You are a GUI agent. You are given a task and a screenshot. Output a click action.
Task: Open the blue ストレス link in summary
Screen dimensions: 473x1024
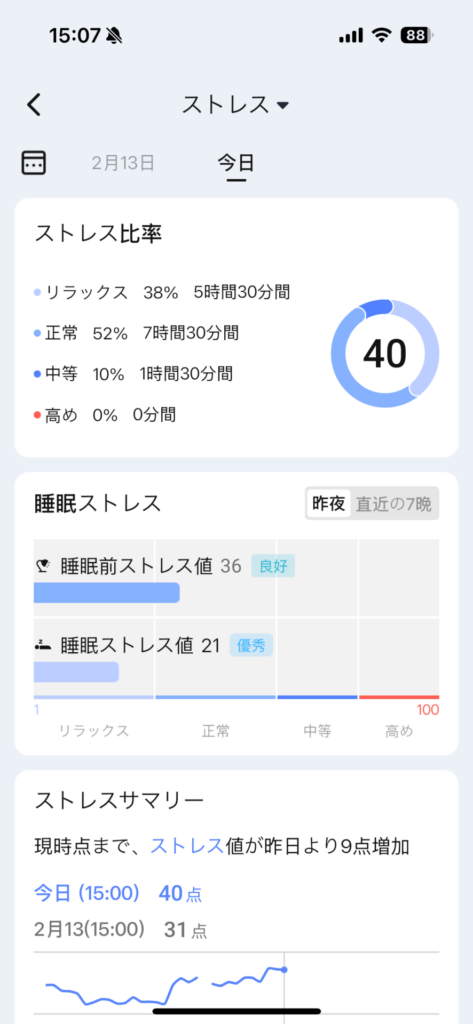point(187,846)
